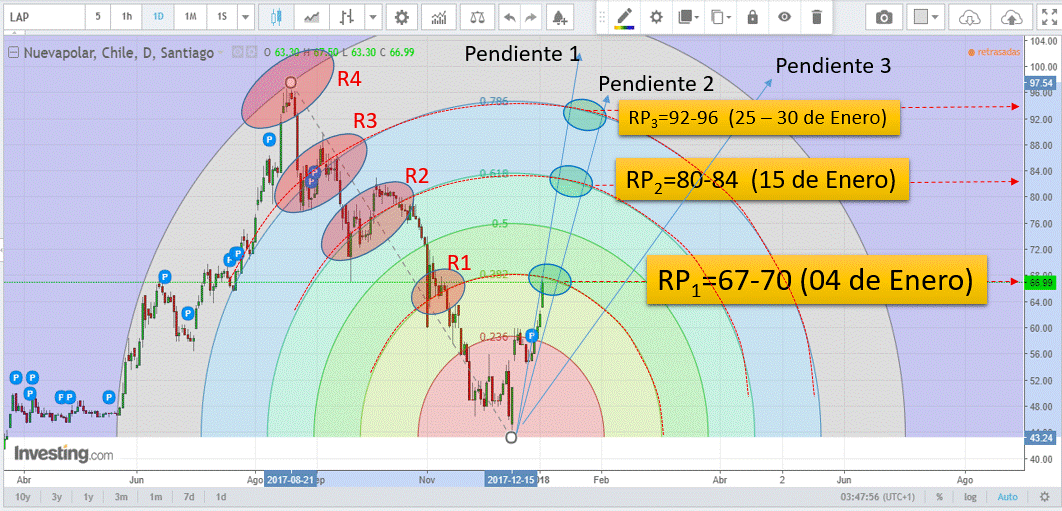The width and height of the screenshot is (1062, 511).
Task: Select the 1S interval
Action: [x=221, y=17]
